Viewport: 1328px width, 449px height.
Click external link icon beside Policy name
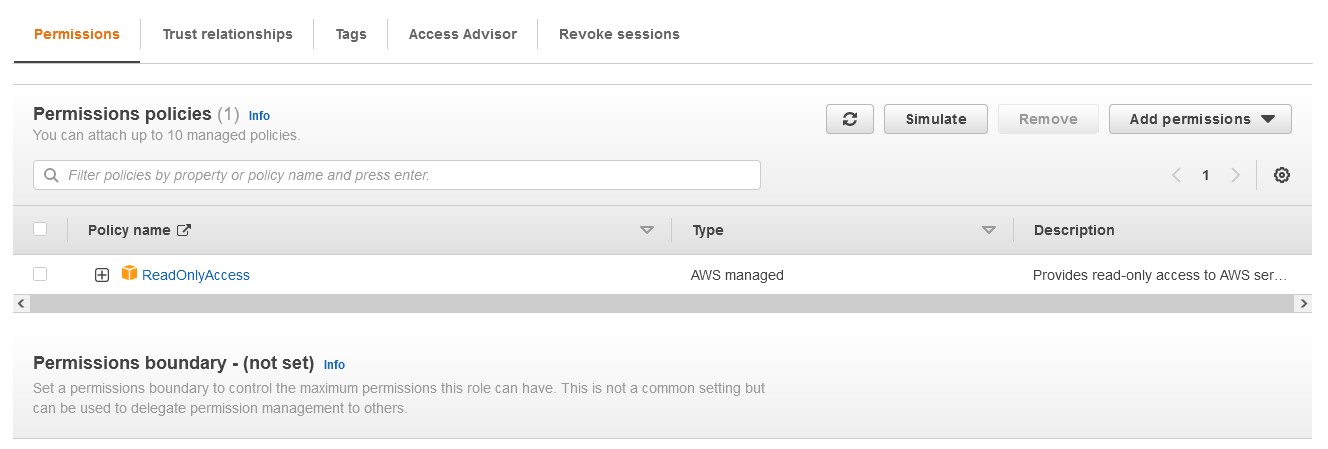[184, 230]
